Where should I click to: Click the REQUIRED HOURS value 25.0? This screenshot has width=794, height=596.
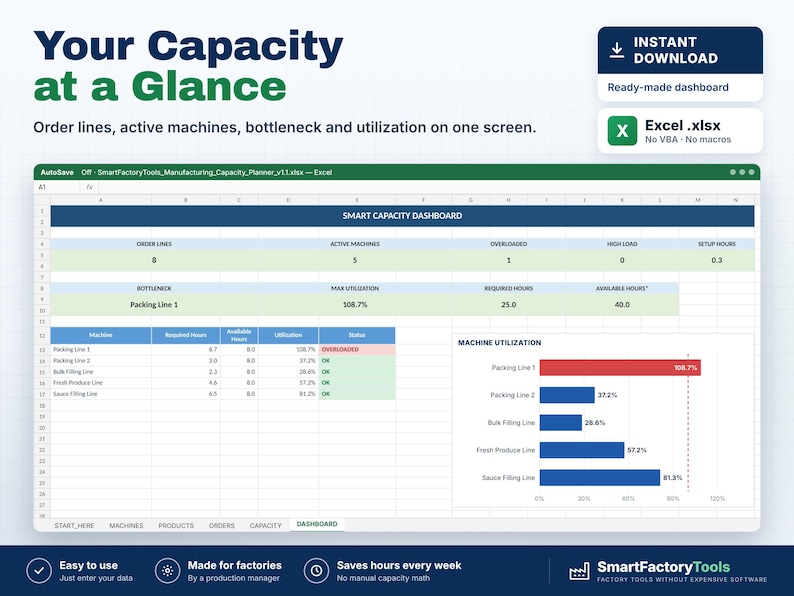[x=508, y=305]
